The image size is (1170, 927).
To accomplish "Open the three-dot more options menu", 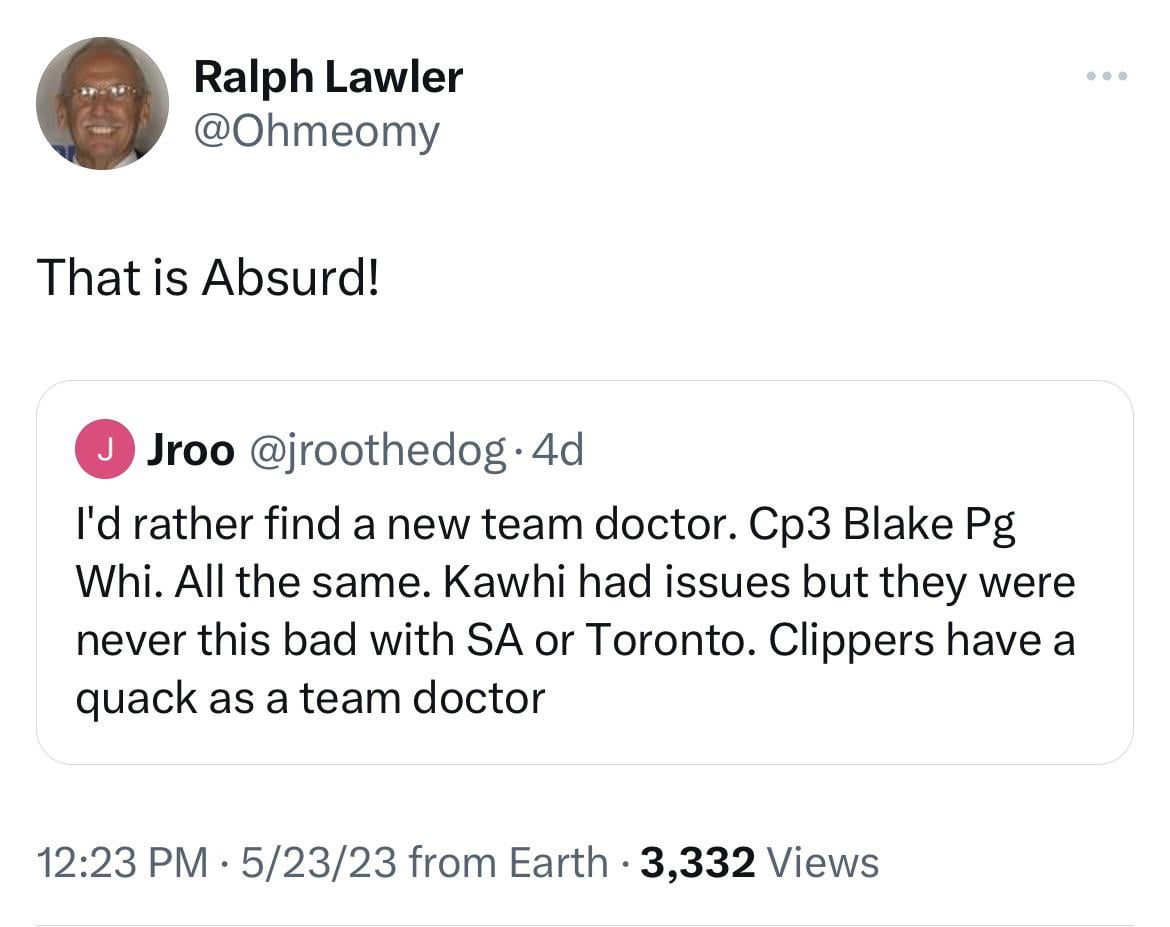I will (x=1108, y=76).
